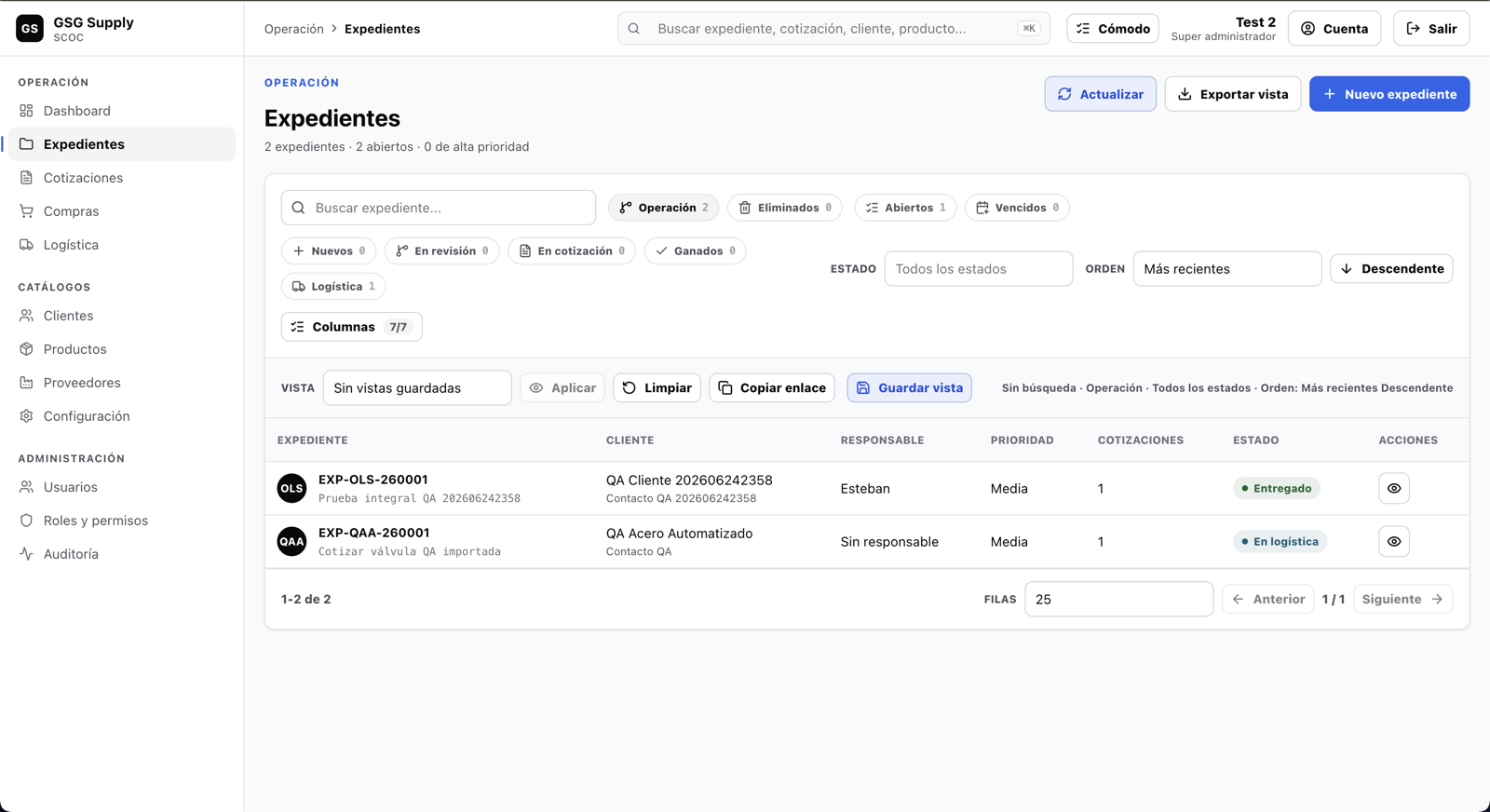Click the Estado column header

click(x=1256, y=440)
